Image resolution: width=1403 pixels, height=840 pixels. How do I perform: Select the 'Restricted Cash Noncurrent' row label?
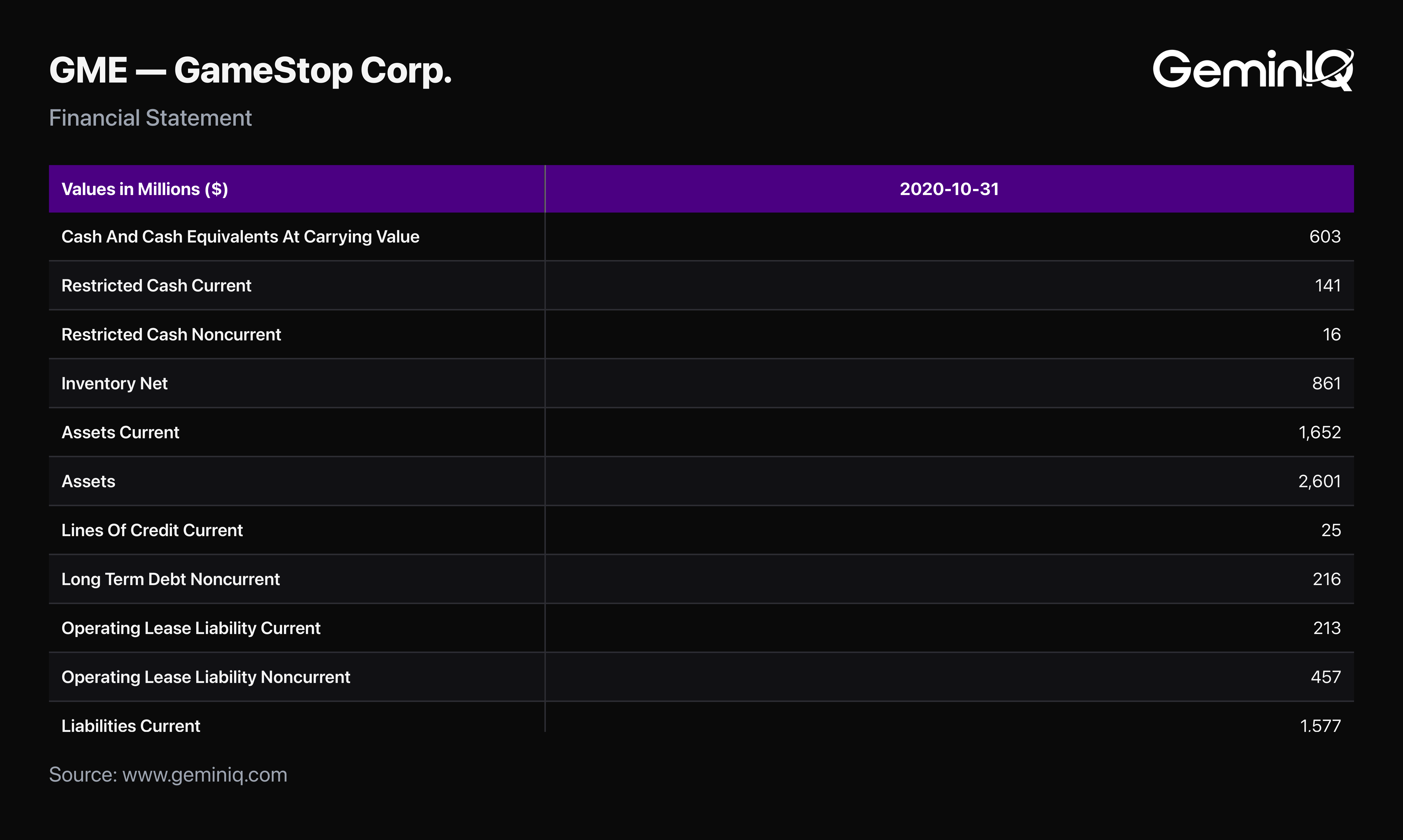[171, 335]
